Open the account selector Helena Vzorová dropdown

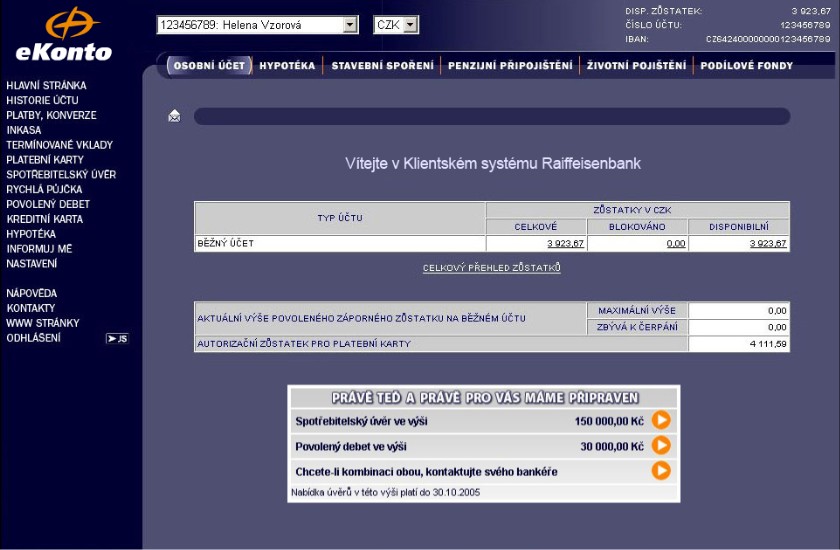[x=257, y=25]
